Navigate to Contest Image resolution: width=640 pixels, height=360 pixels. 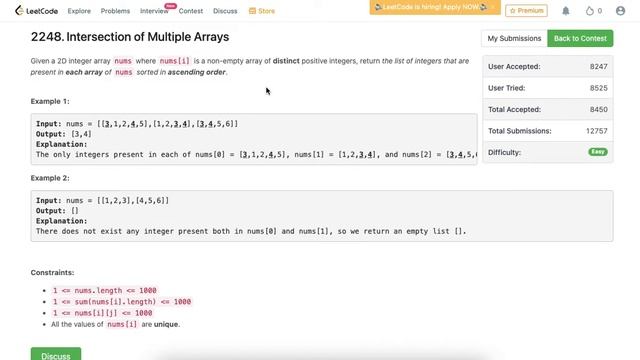(x=191, y=11)
